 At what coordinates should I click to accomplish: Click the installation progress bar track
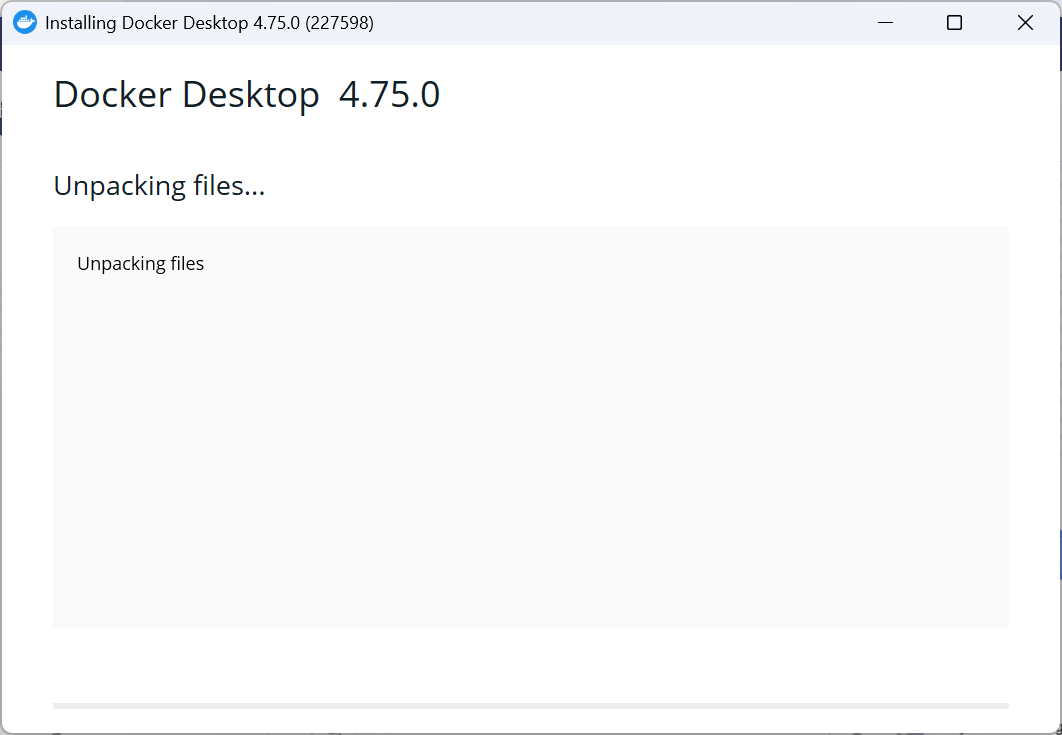531,706
